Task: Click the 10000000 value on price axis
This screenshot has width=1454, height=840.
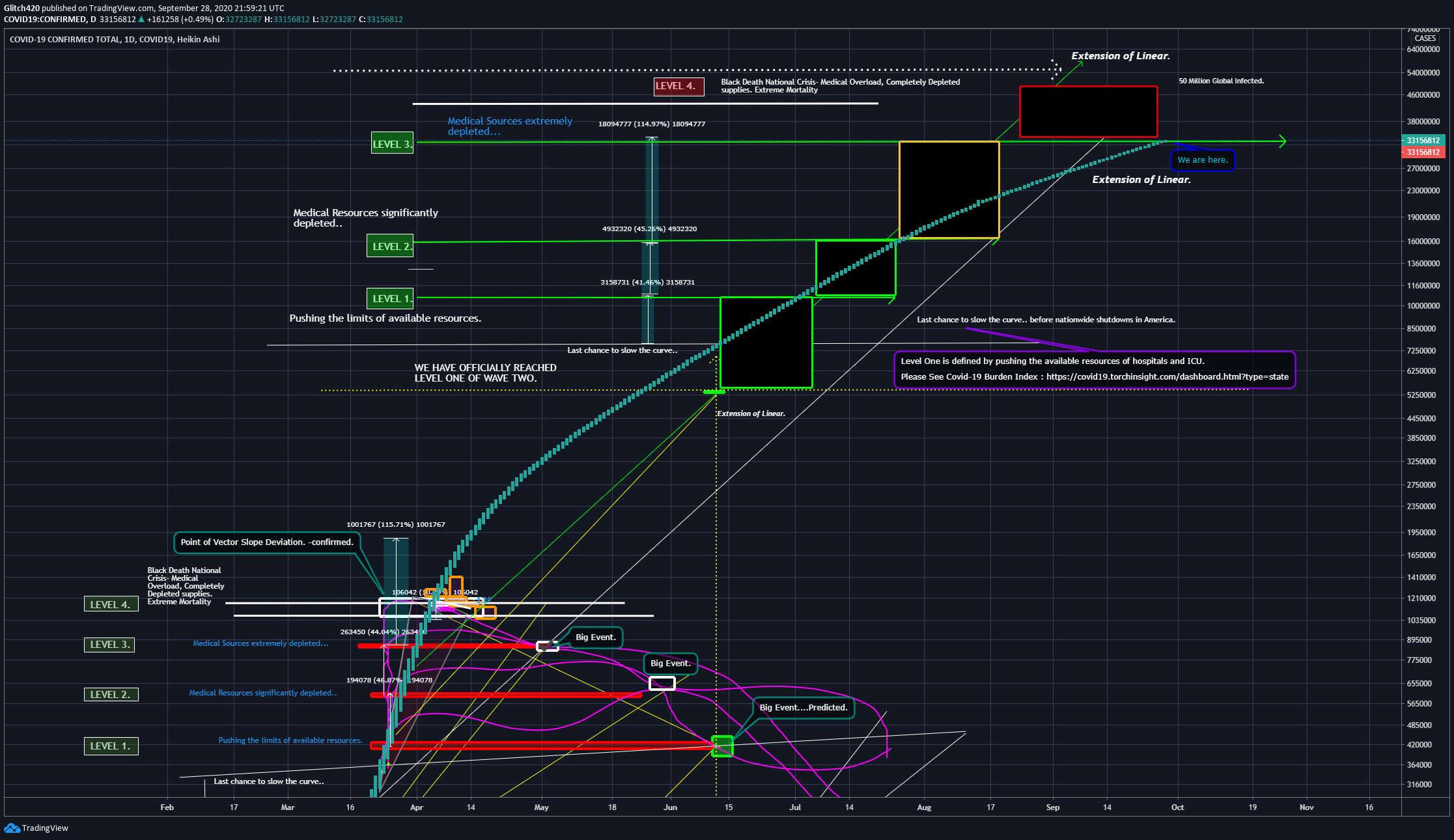Action: [x=1423, y=306]
